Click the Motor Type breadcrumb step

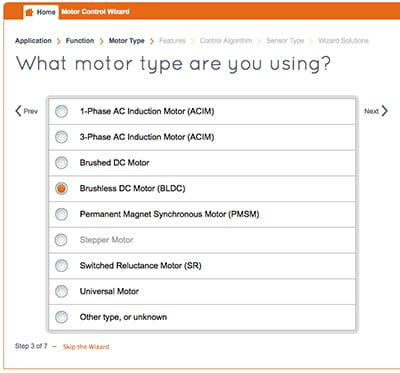127,41
